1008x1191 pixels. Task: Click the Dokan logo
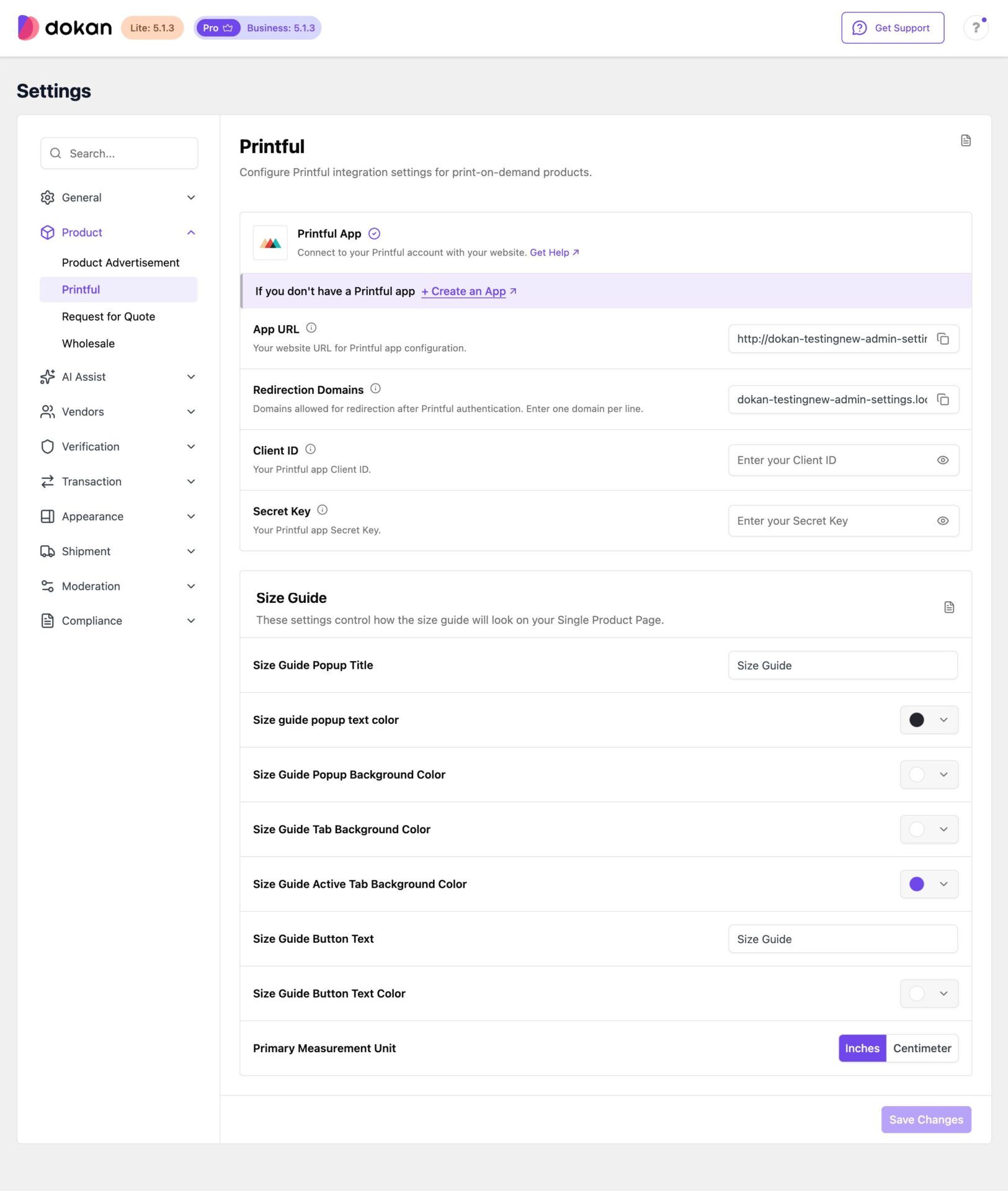click(x=65, y=28)
